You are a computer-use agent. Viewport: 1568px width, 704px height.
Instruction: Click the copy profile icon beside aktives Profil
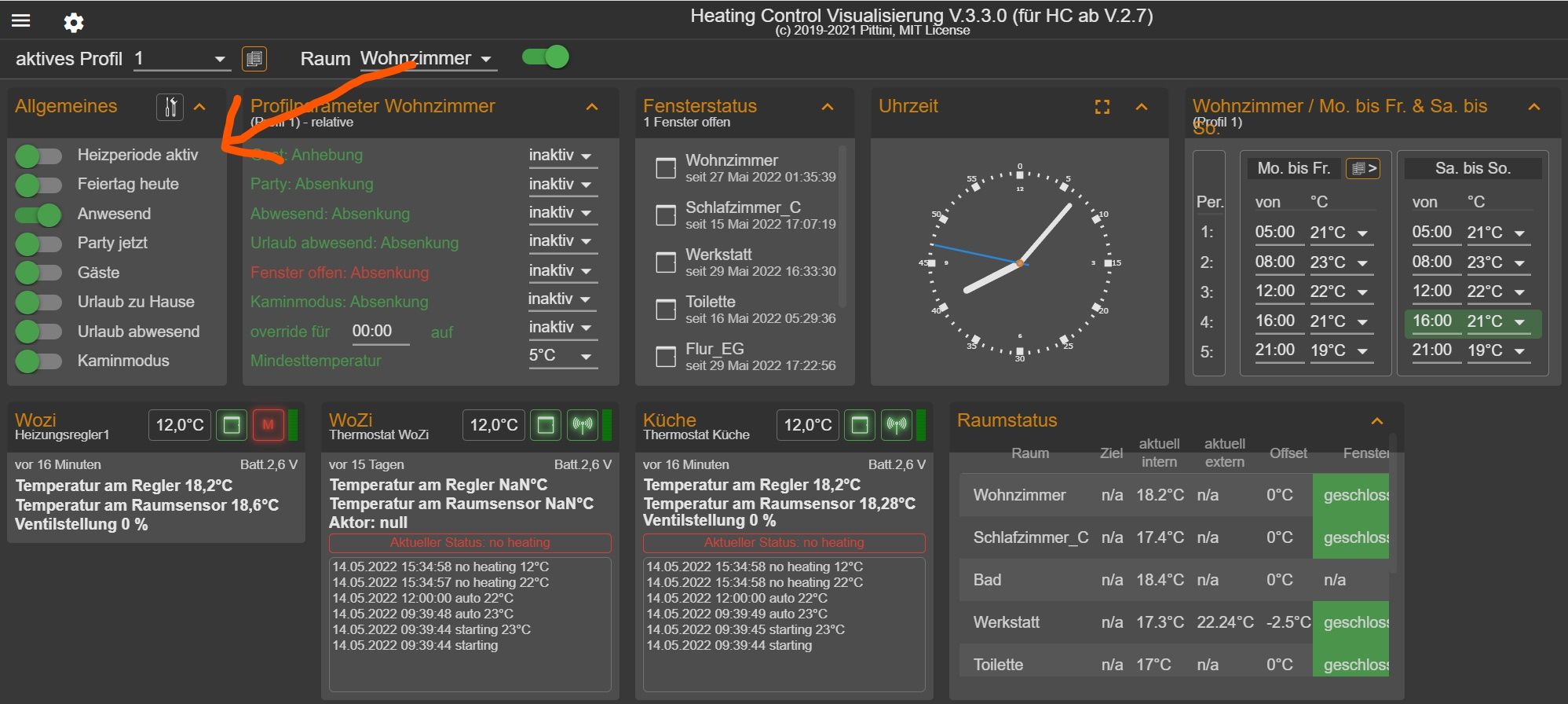click(254, 59)
